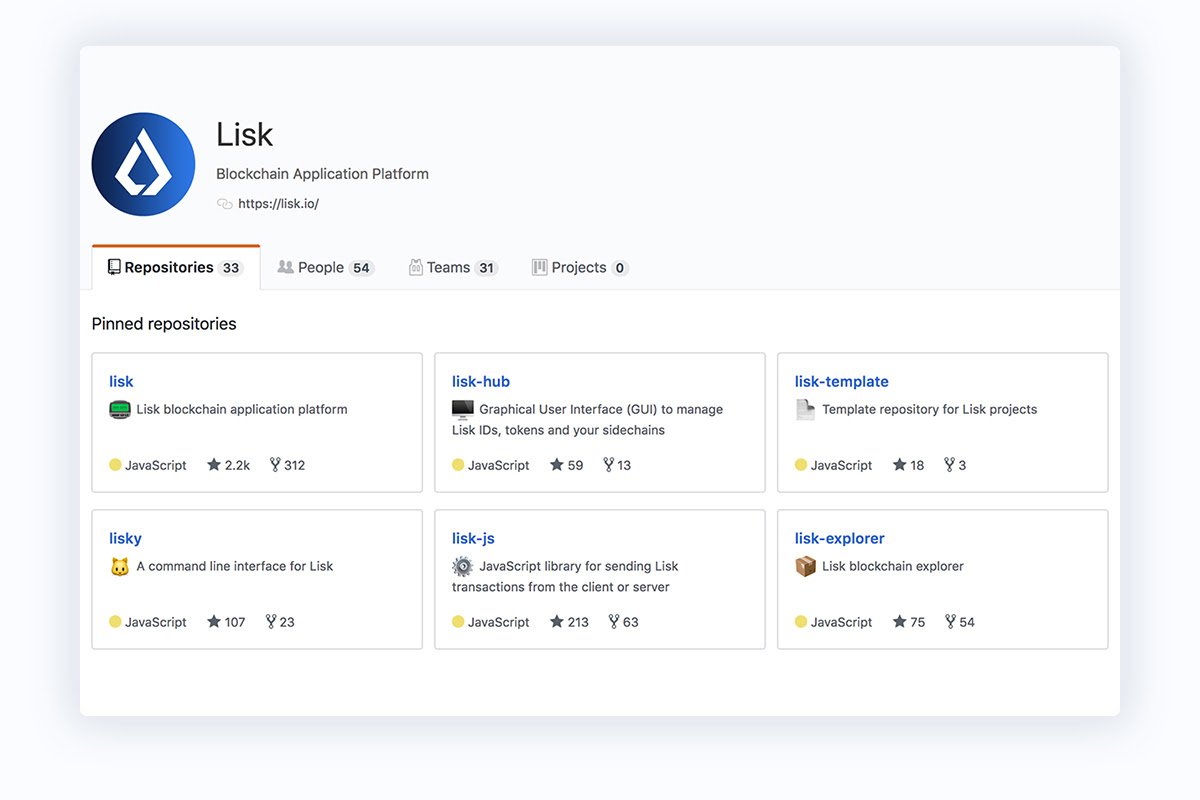Click the 54 forks count on lisk-explorer
This screenshot has height=800, width=1200.
(x=967, y=622)
